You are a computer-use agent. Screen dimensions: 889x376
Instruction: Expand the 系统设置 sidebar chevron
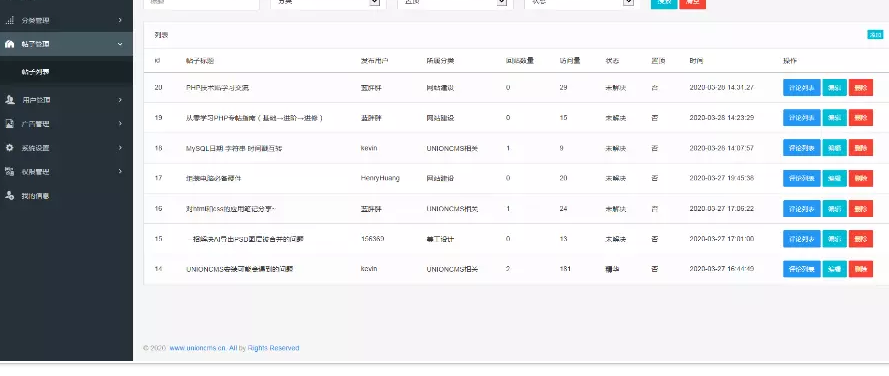point(120,147)
